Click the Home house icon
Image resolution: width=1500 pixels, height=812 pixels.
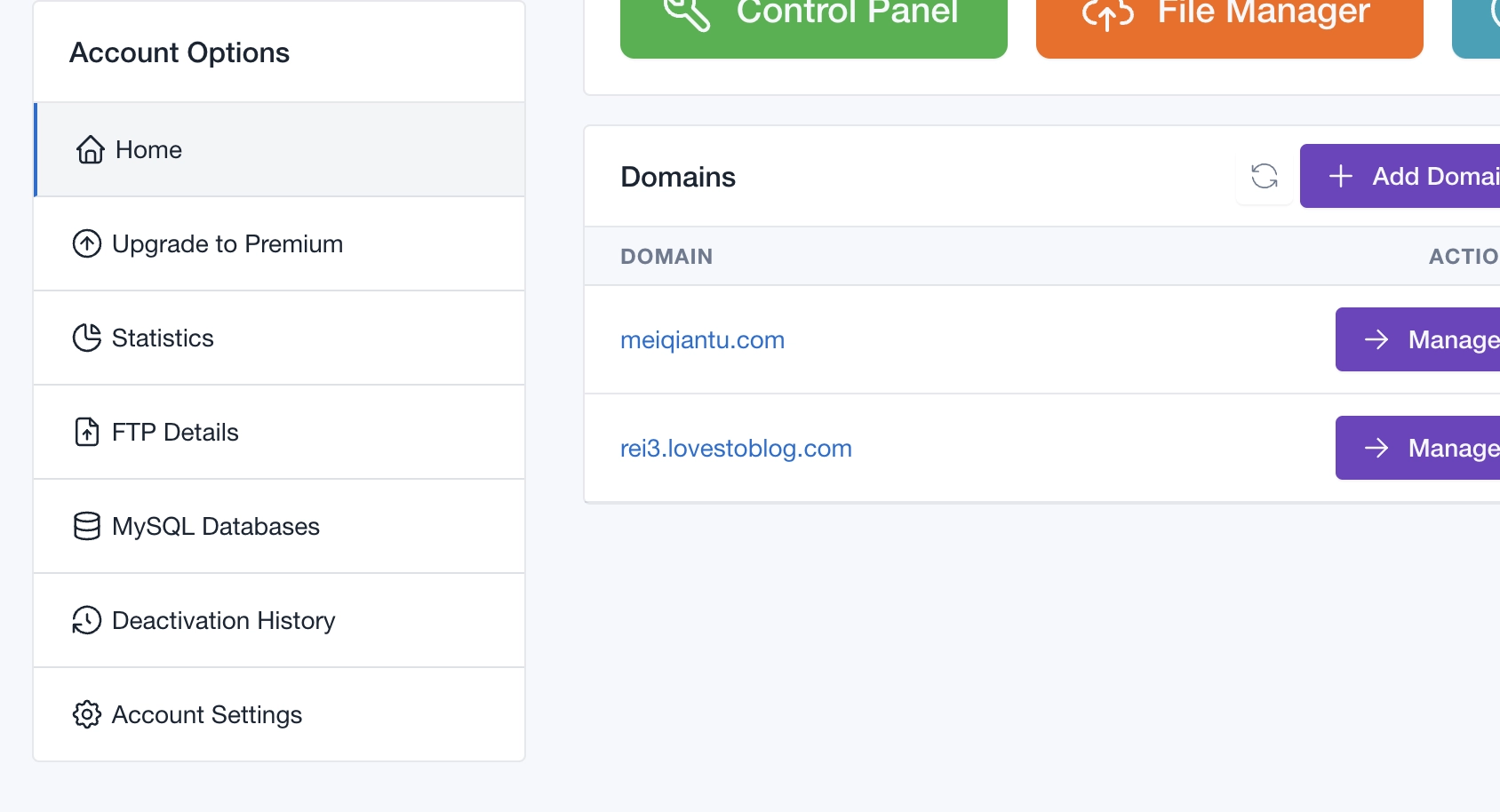[x=90, y=150]
